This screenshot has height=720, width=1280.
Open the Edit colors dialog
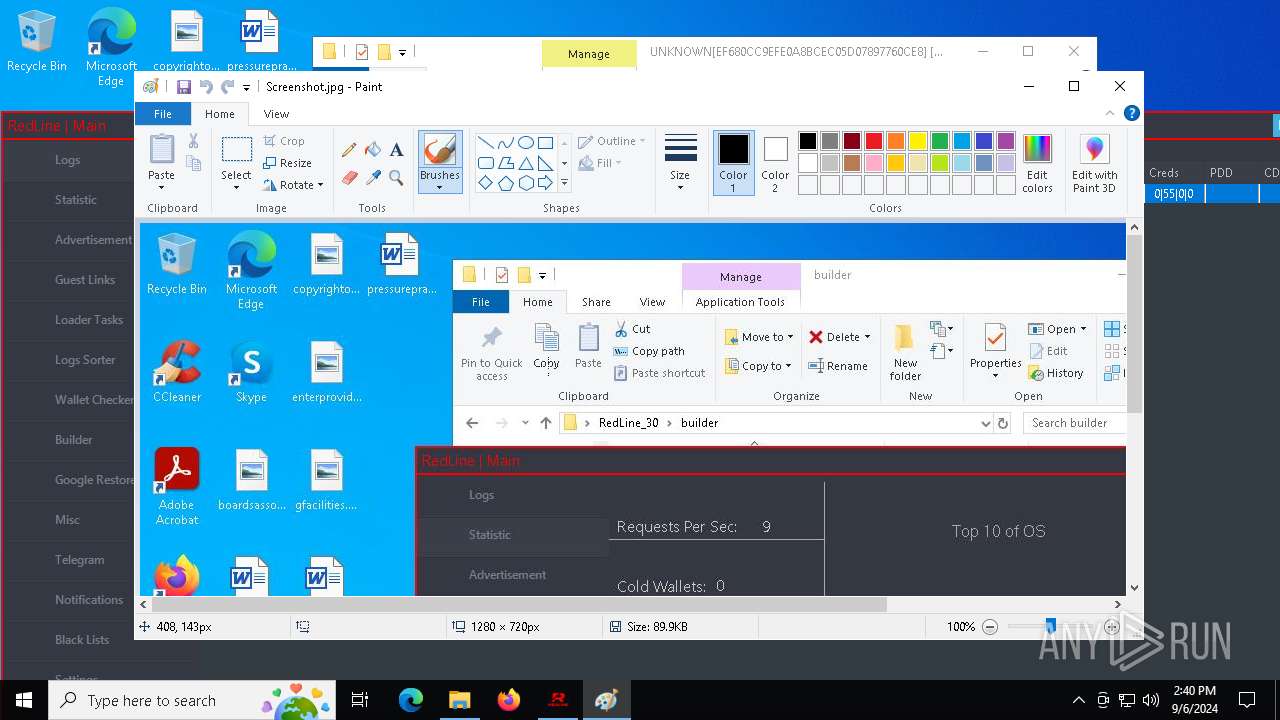(1037, 163)
